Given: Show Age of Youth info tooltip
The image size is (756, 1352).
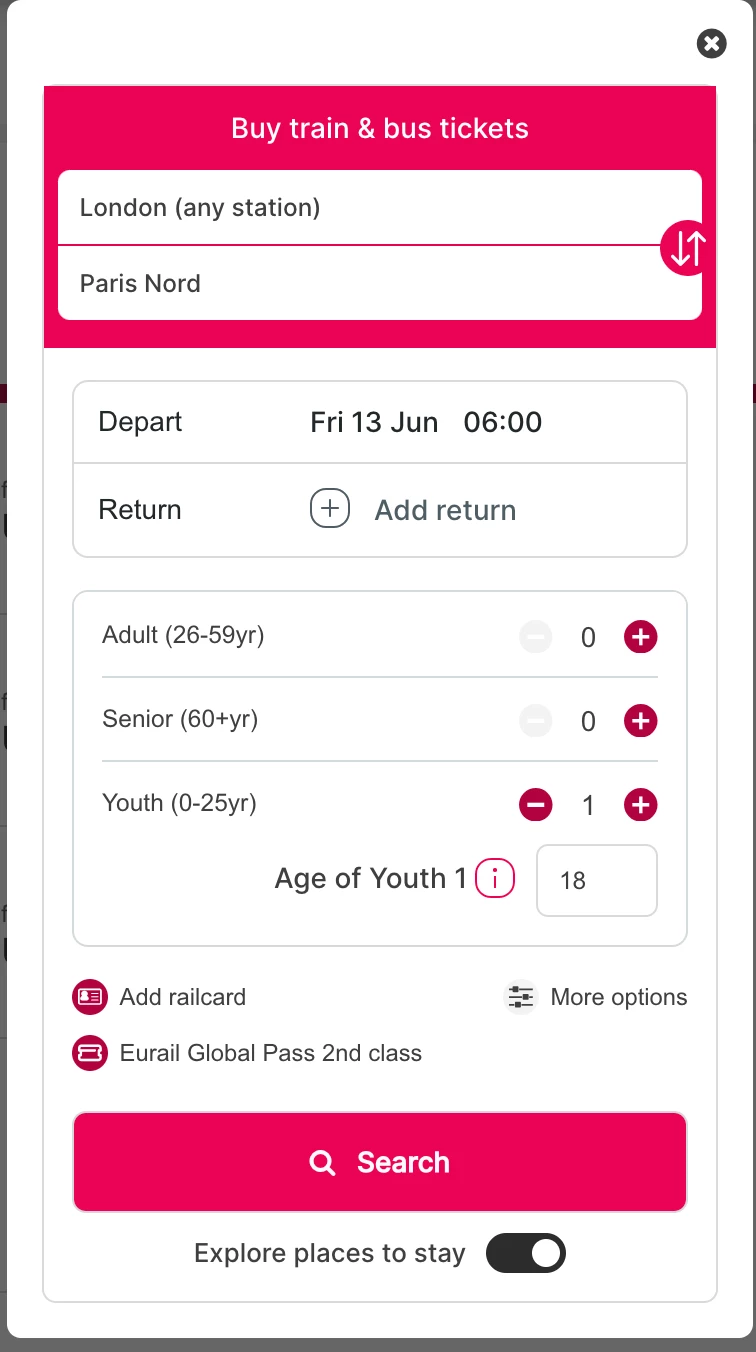Looking at the screenshot, I should (495, 879).
